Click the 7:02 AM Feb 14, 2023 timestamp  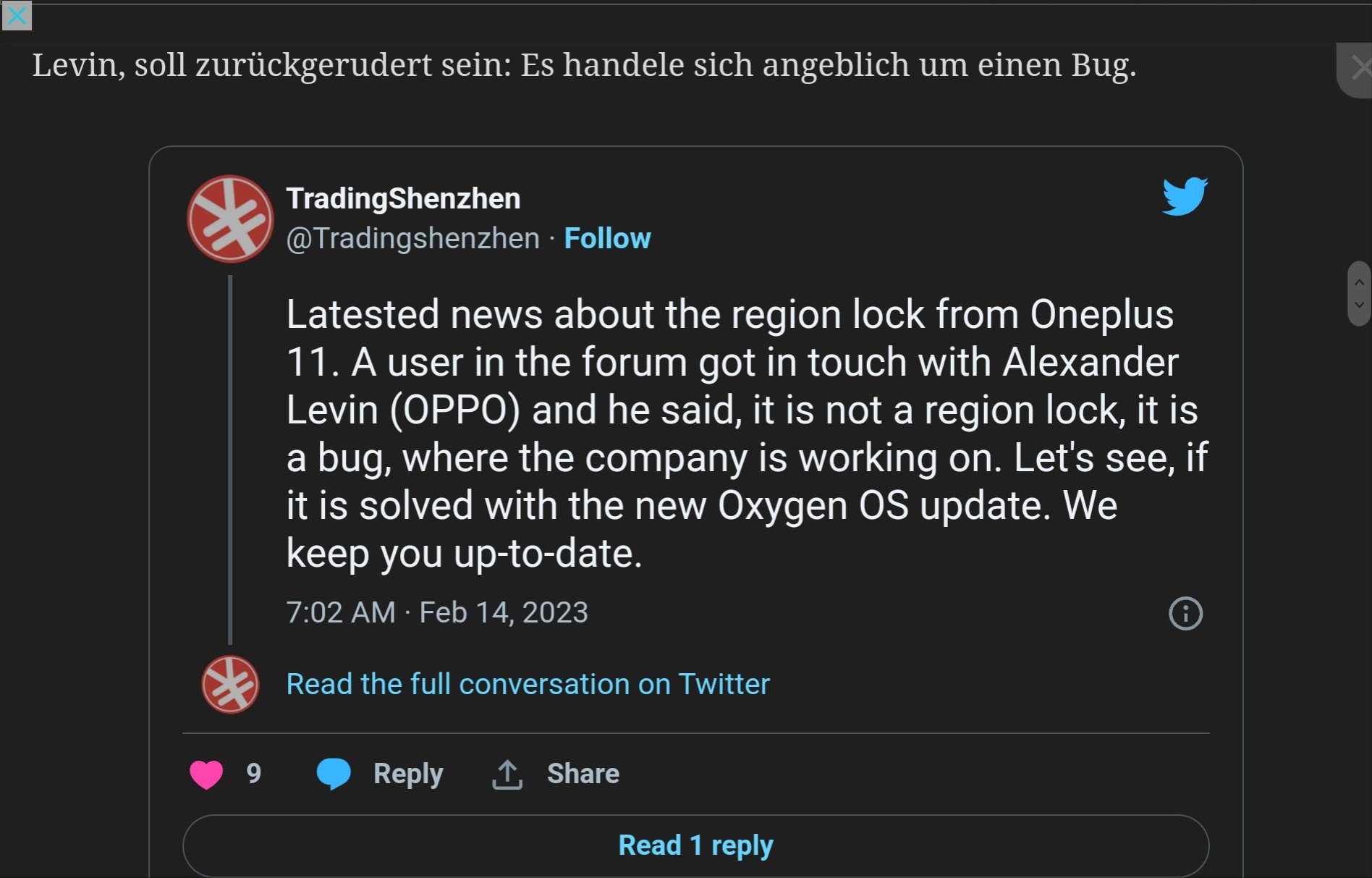pos(437,612)
